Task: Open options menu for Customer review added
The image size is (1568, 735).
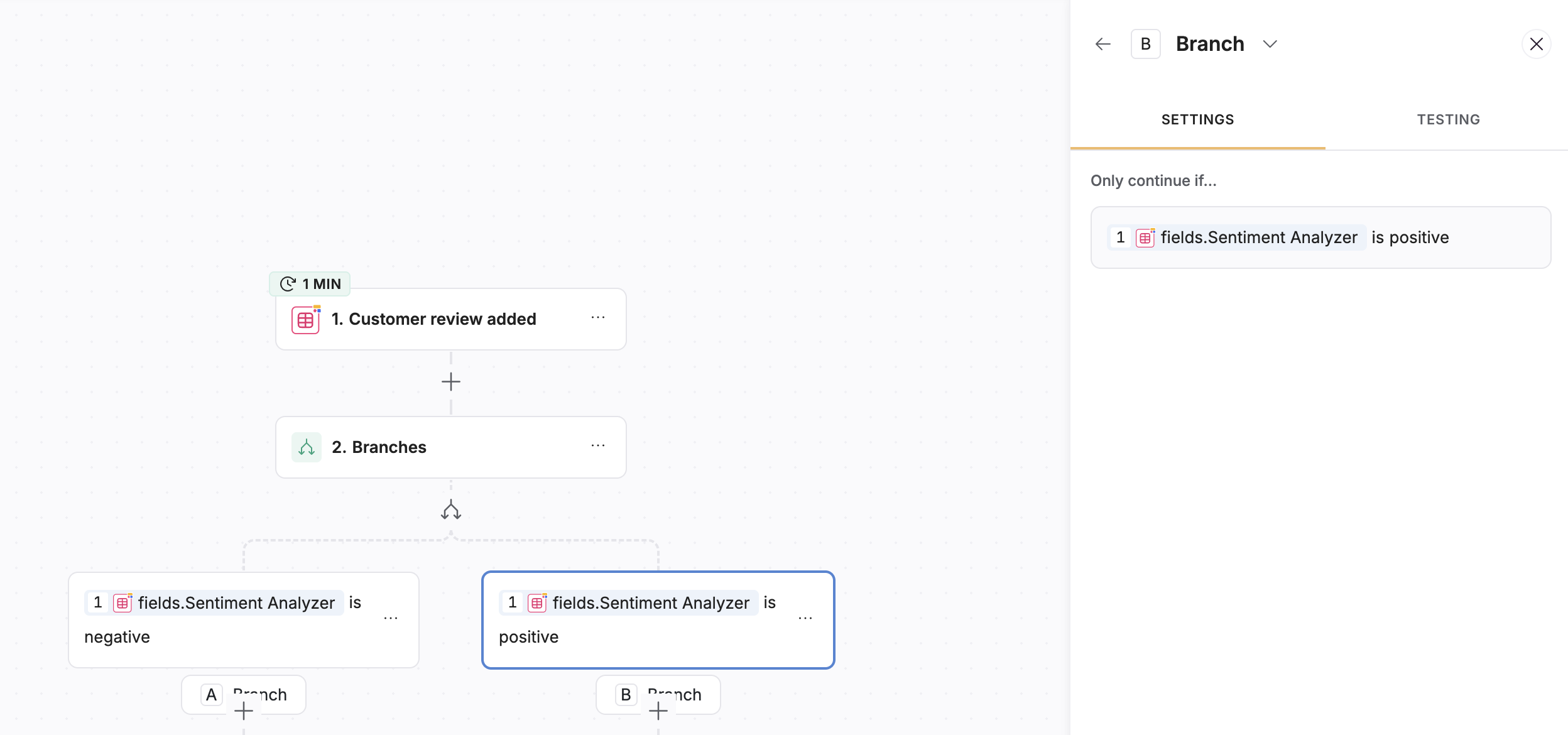Action: (597, 318)
